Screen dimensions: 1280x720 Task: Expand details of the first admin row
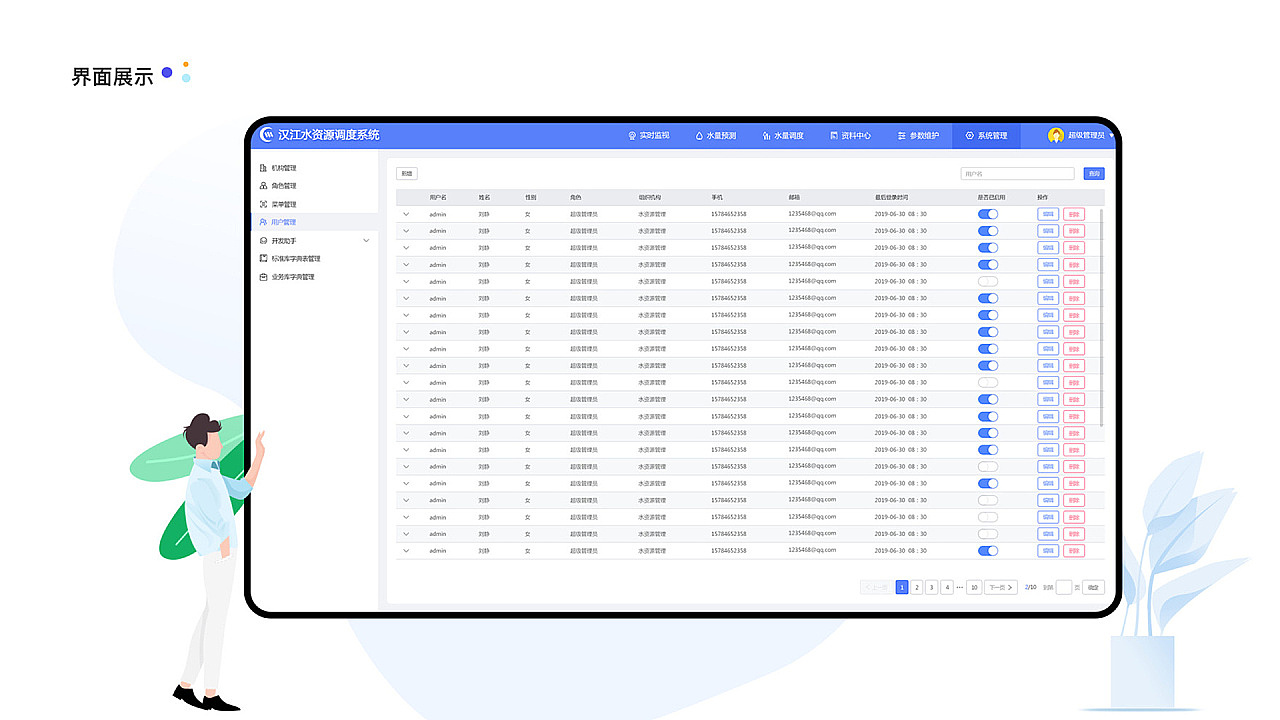coord(406,214)
